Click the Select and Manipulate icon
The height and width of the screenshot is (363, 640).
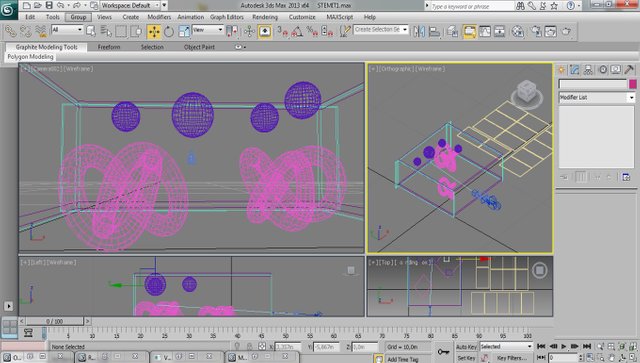pyautogui.click(x=249, y=31)
